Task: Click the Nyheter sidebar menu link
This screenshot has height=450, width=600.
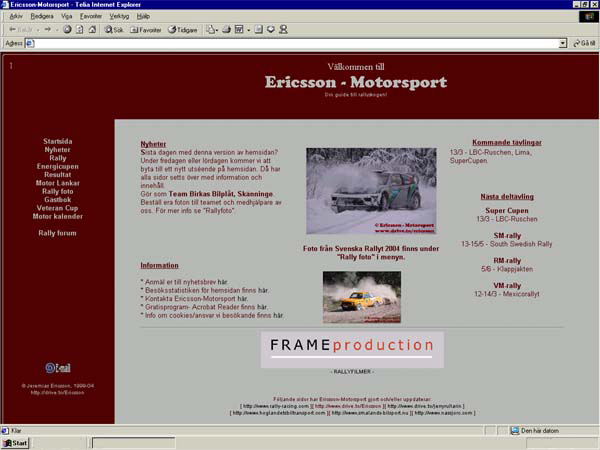Action: [x=57, y=150]
